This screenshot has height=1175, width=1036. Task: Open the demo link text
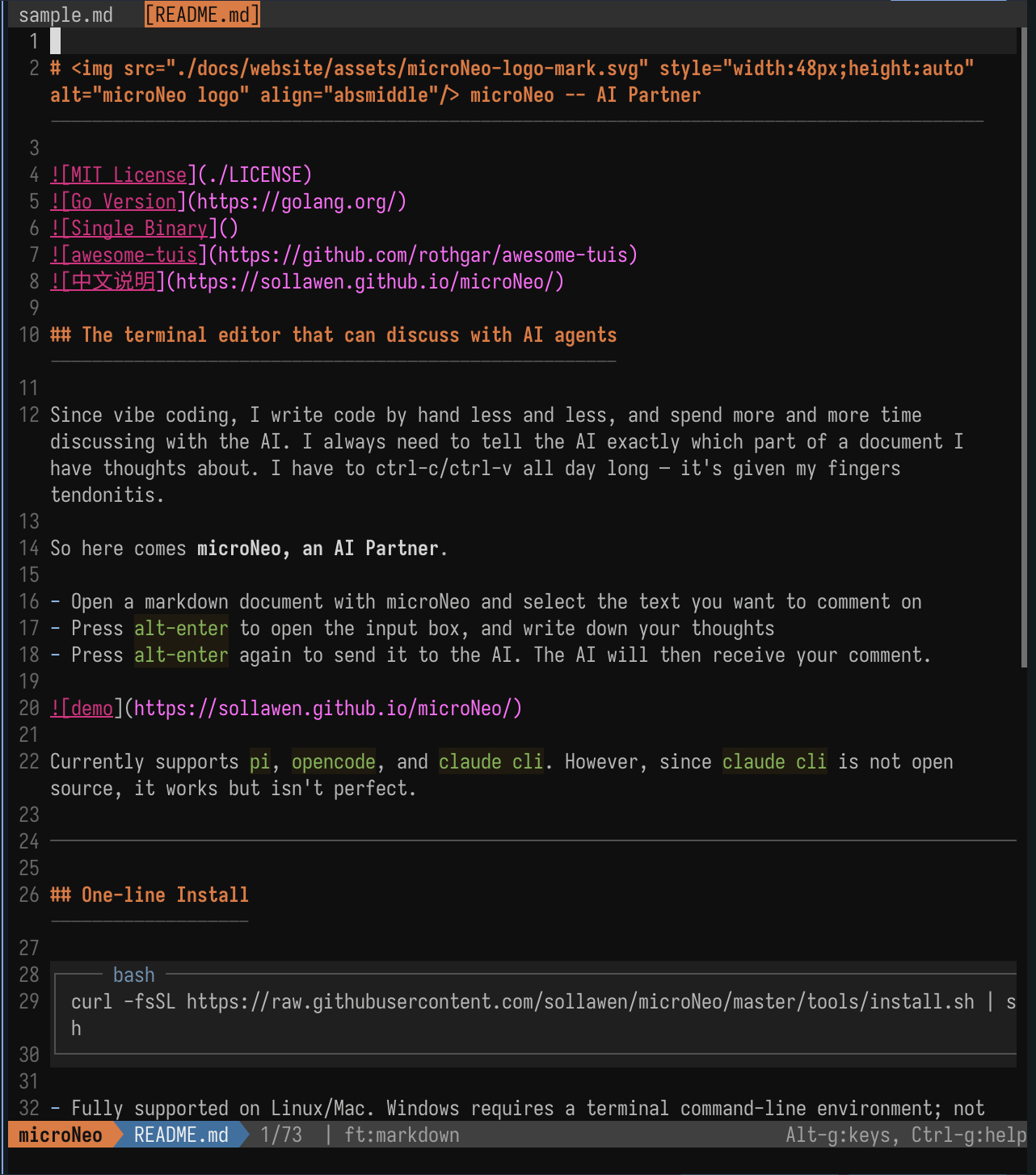coord(92,708)
